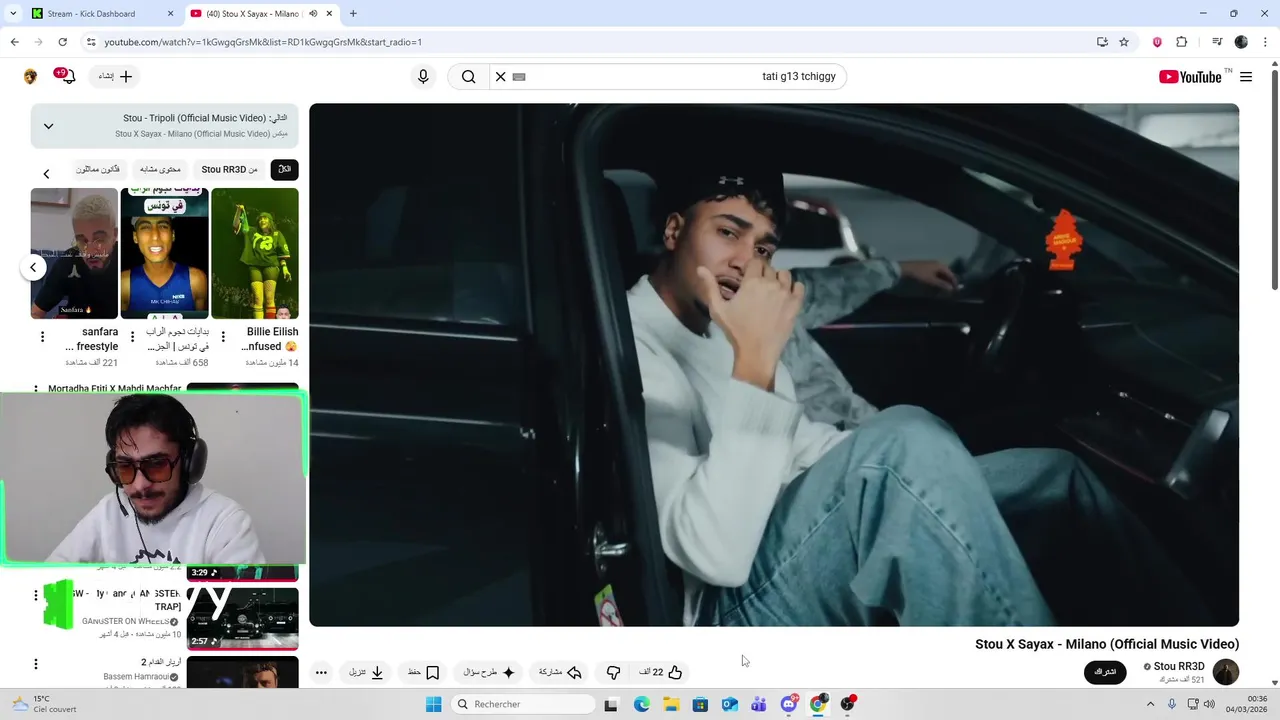Select the 'من Stou RR3D' filter chip
Viewport: 1280px width, 720px height.
coord(229,170)
